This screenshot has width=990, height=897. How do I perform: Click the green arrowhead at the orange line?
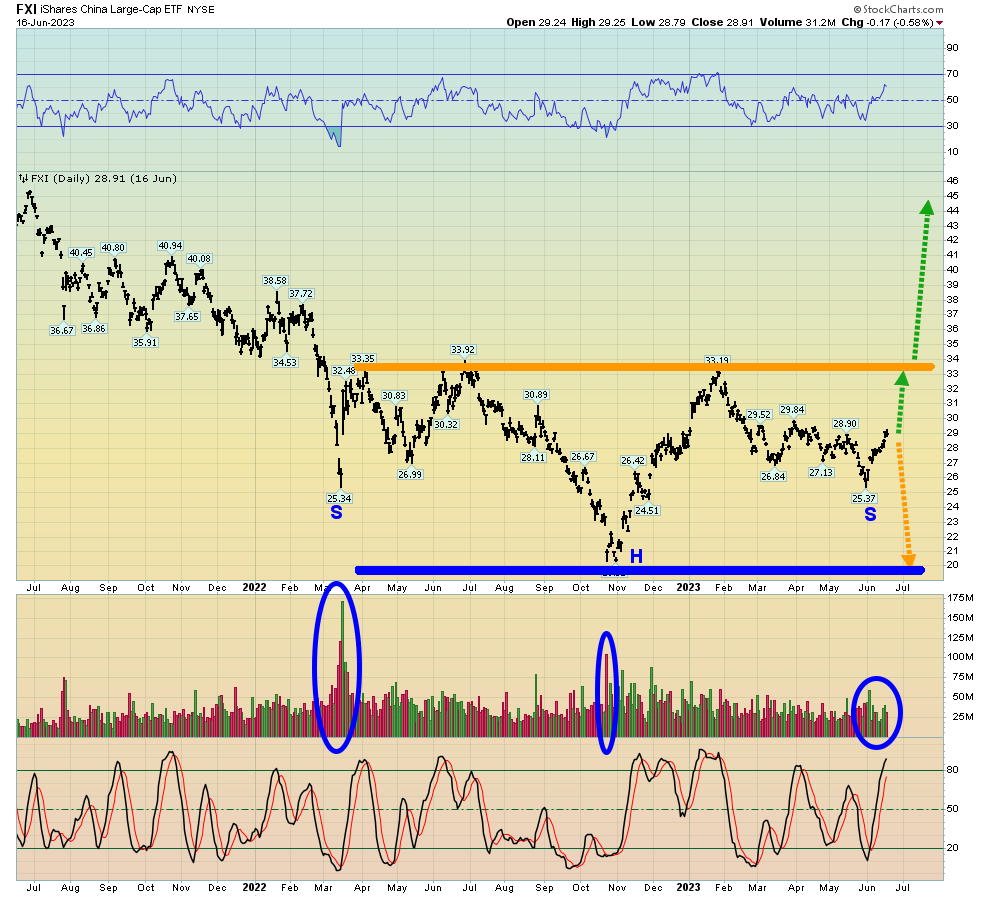pos(902,378)
